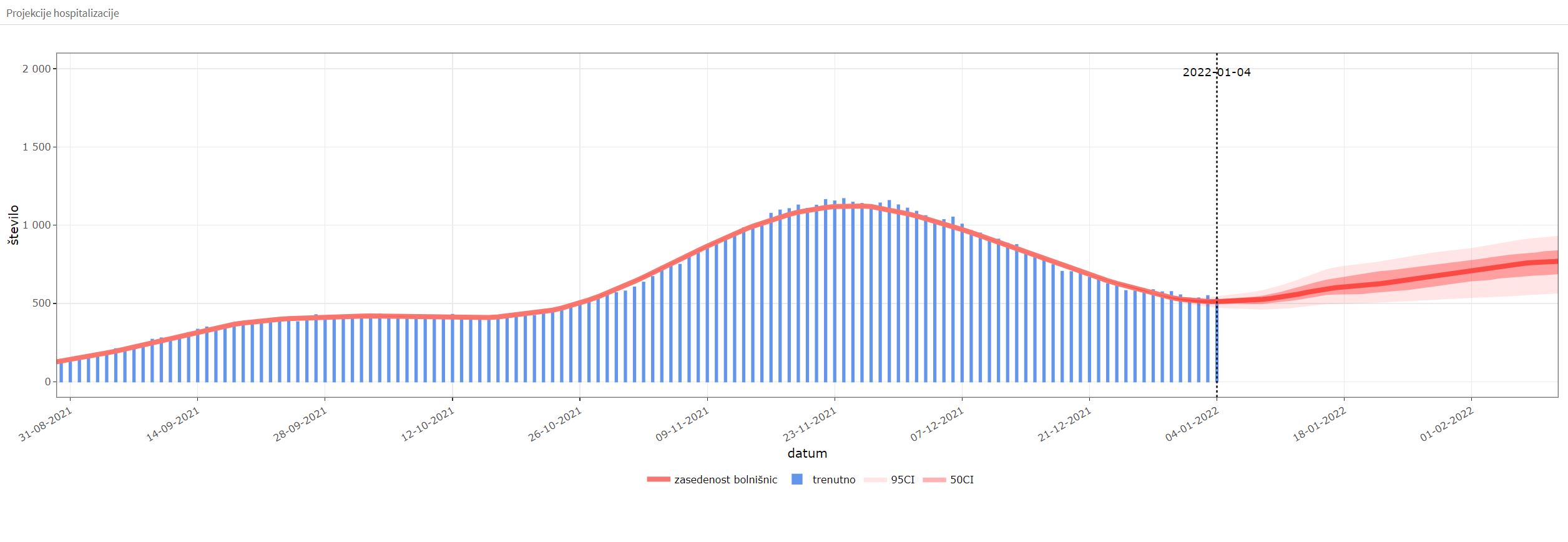Viewport: 1568px width, 542px height.
Task: Click the blue square legend swatch
Action: (x=797, y=480)
